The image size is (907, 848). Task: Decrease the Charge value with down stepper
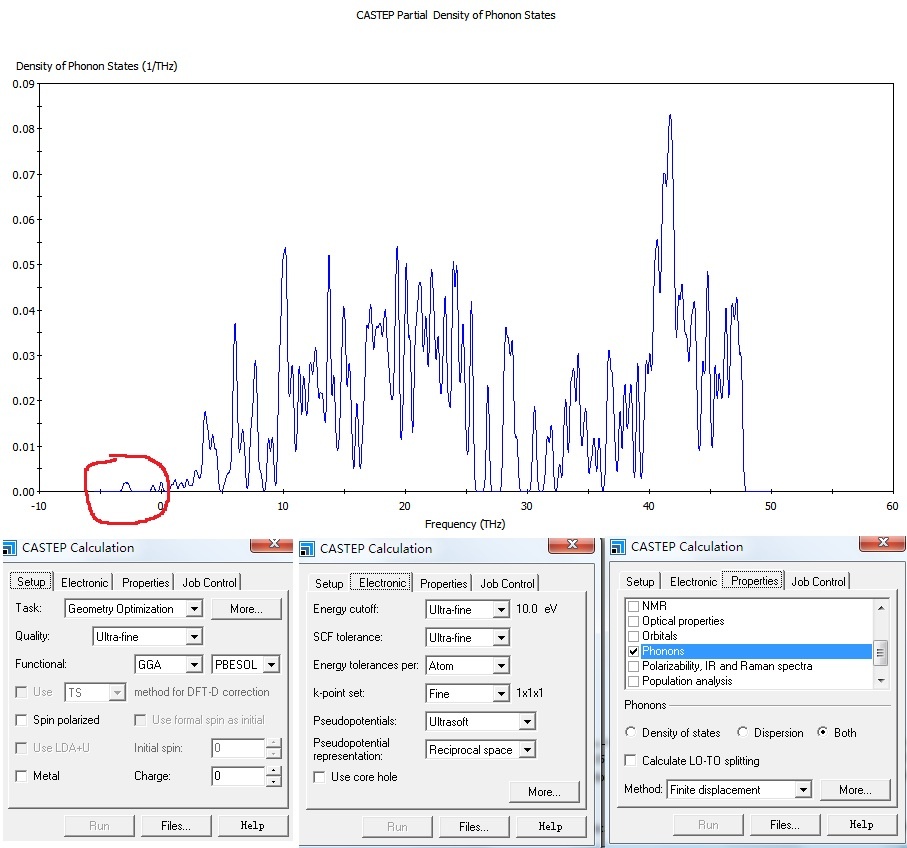[x=274, y=781]
